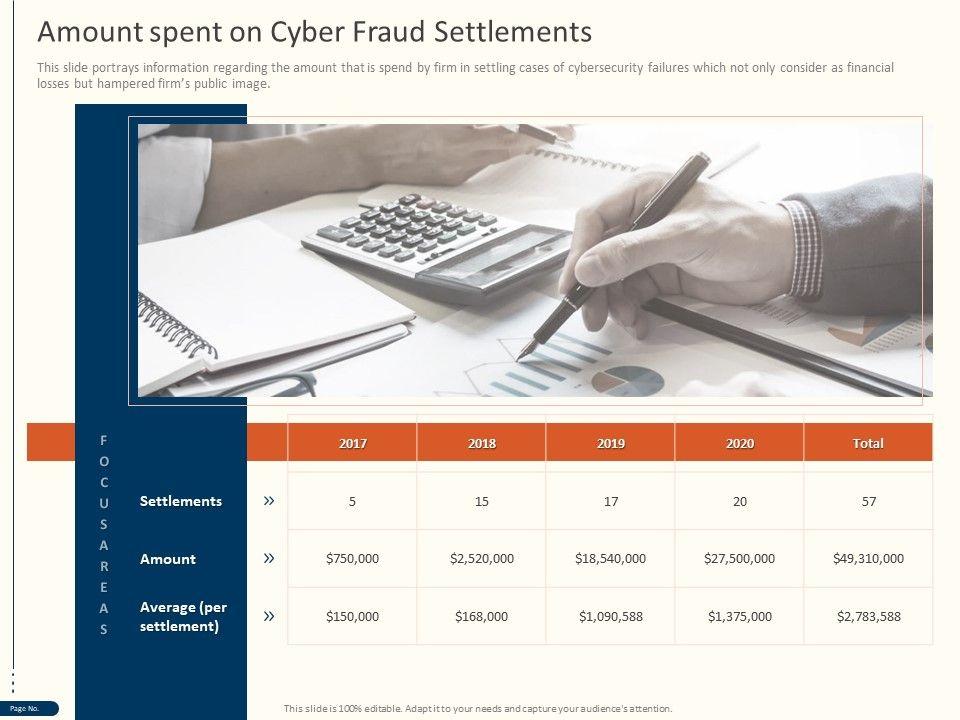
Task: Click the Amount row label
Action: coord(168,559)
